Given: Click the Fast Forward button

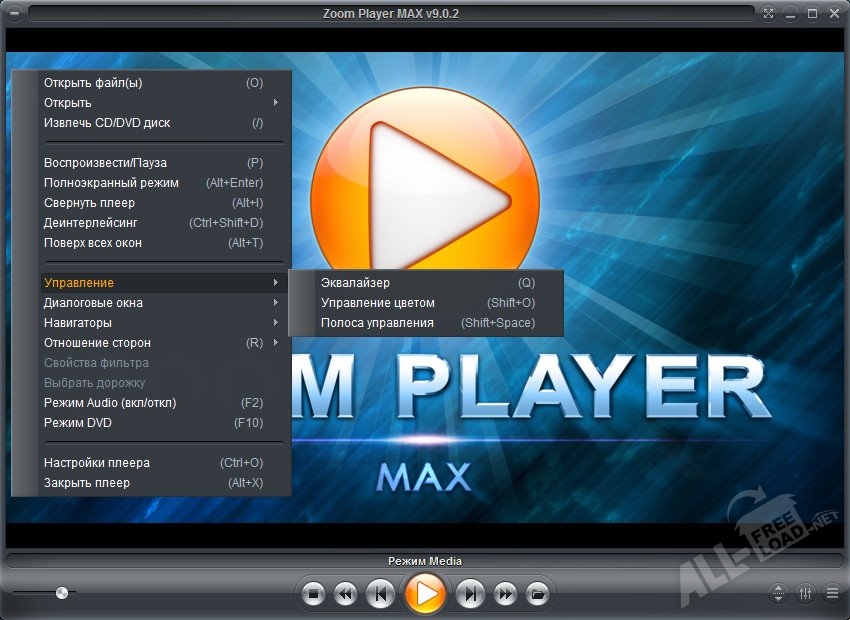Looking at the screenshot, I should click(x=505, y=594).
